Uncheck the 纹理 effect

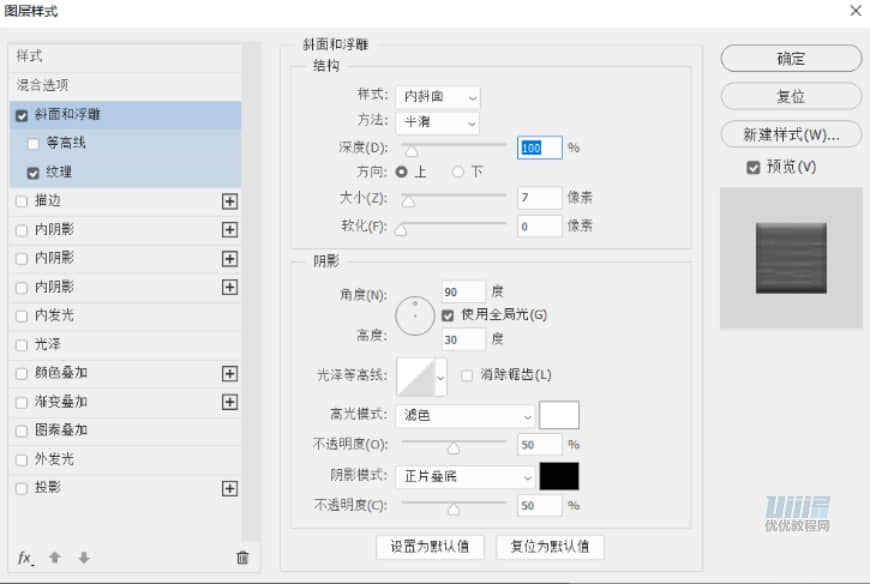pyautogui.click(x=33, y=171)
